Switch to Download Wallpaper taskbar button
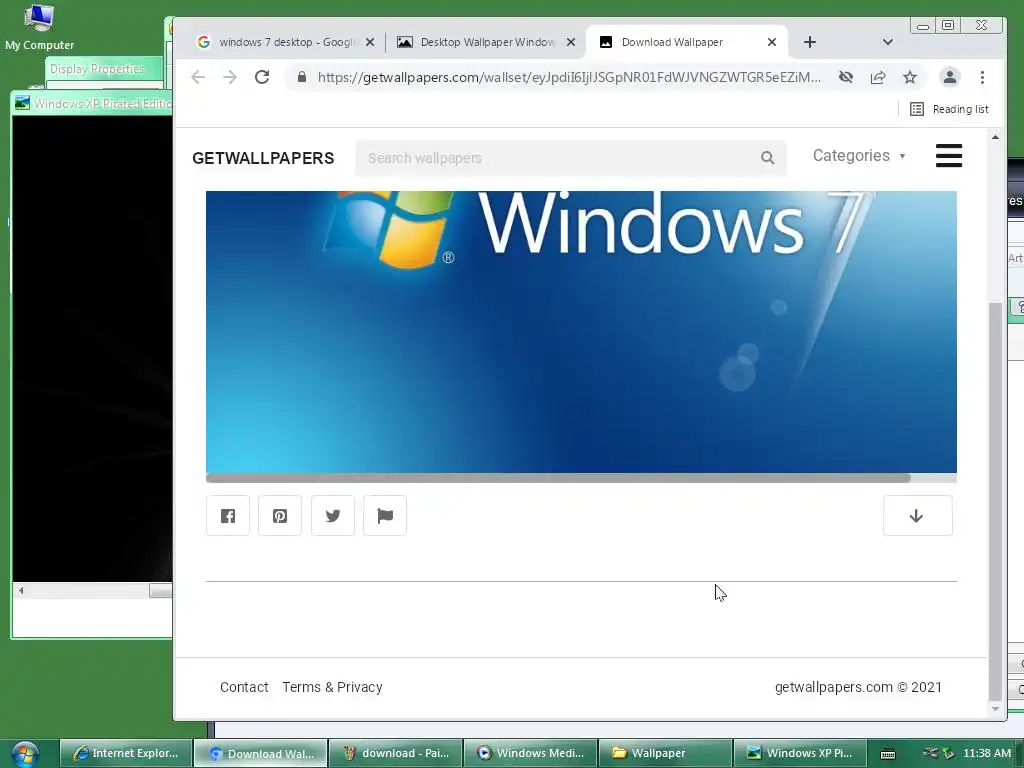 tap(261, 753)
